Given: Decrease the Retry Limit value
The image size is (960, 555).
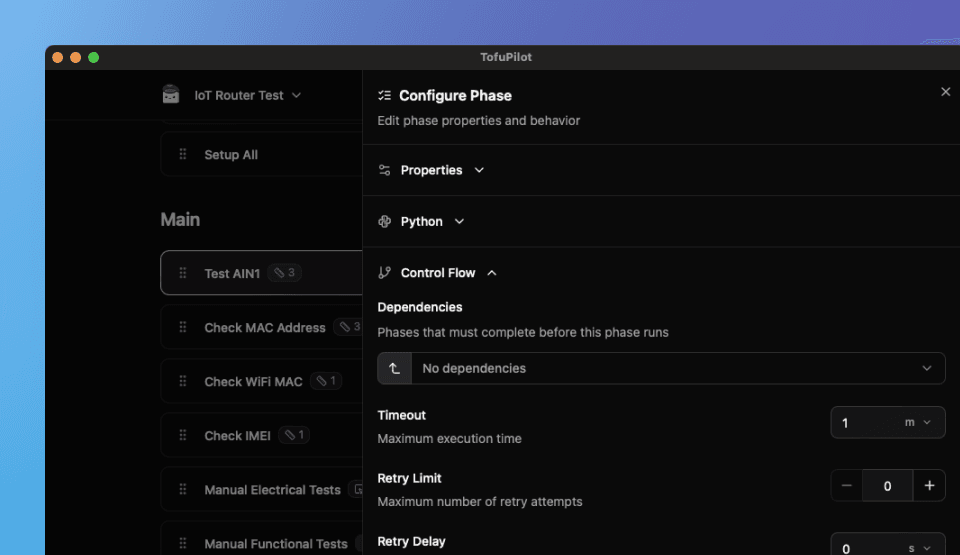Looking at the screenshot, I should 847,485.
